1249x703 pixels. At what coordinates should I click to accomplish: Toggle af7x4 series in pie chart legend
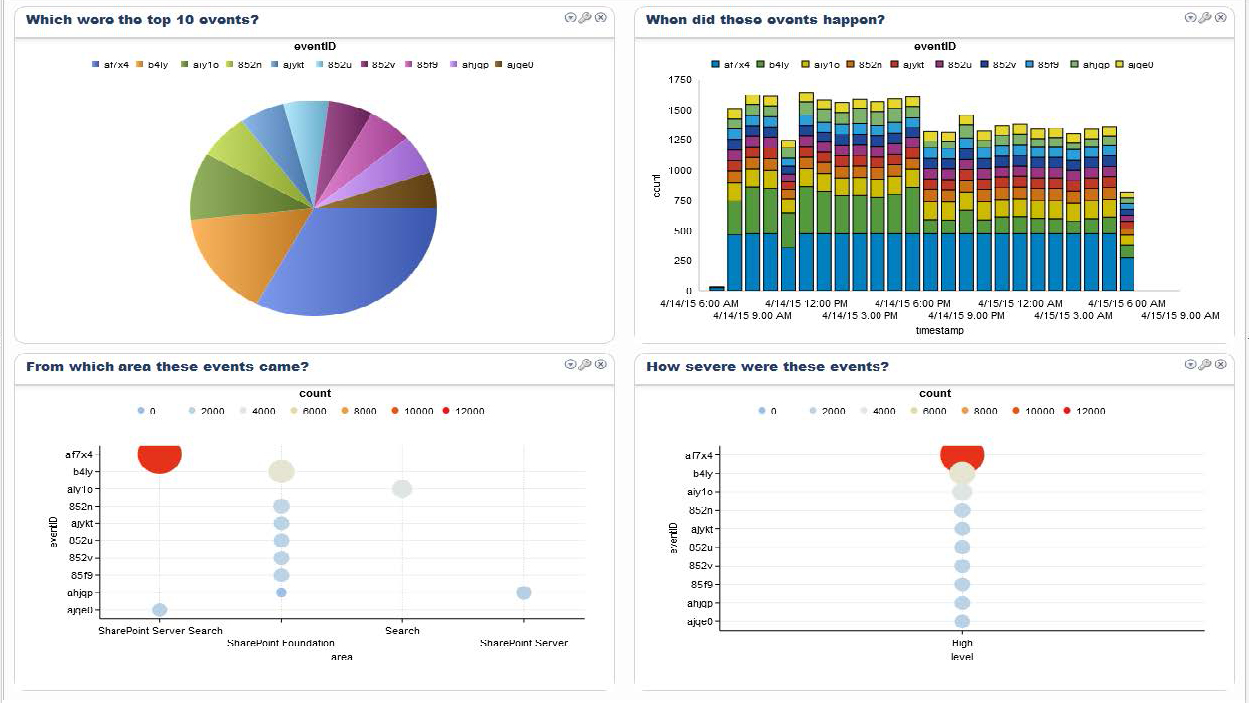pos(111,64)
